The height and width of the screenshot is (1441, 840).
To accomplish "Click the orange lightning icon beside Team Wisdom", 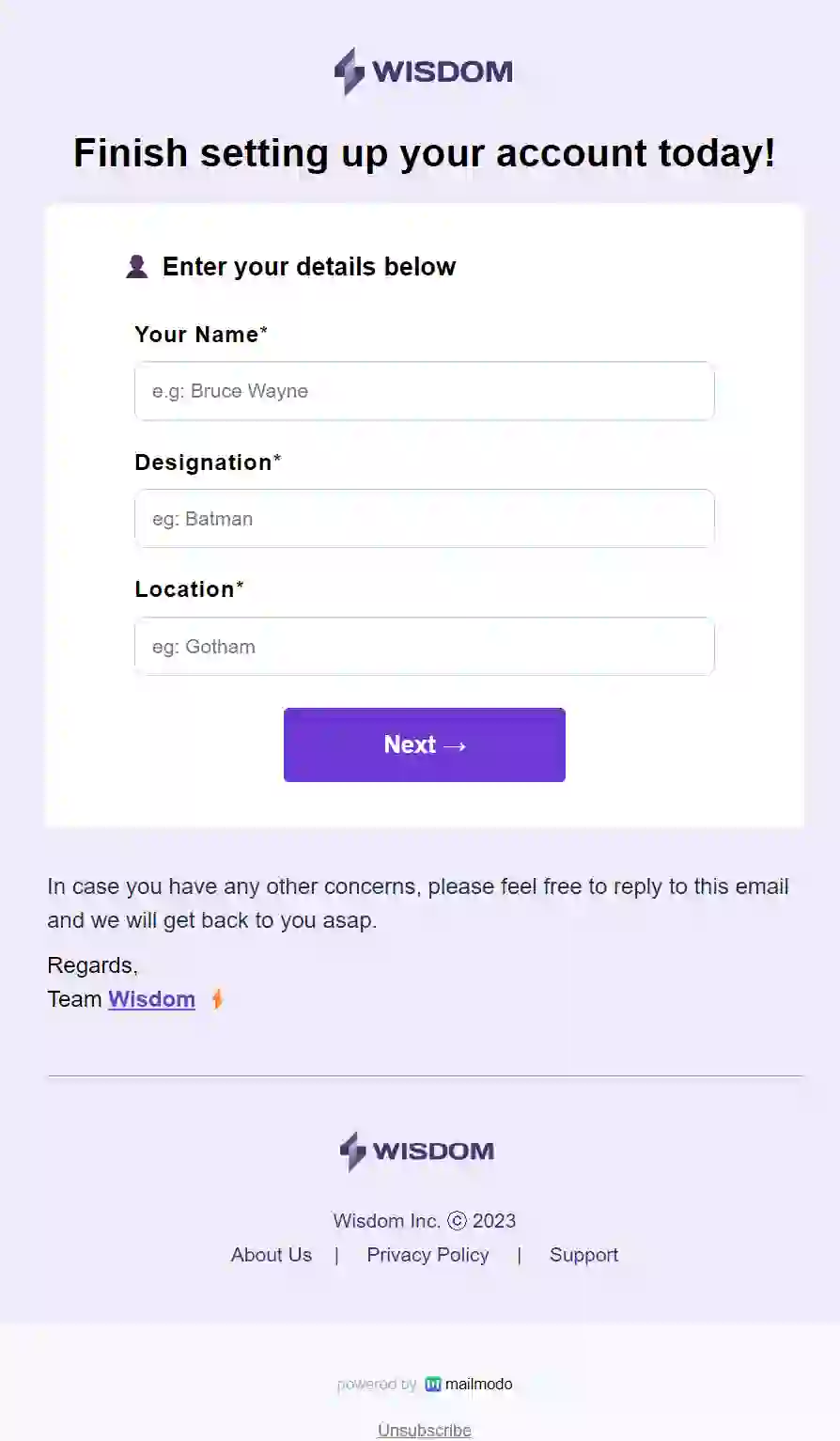I will click(x=216, y=999).
